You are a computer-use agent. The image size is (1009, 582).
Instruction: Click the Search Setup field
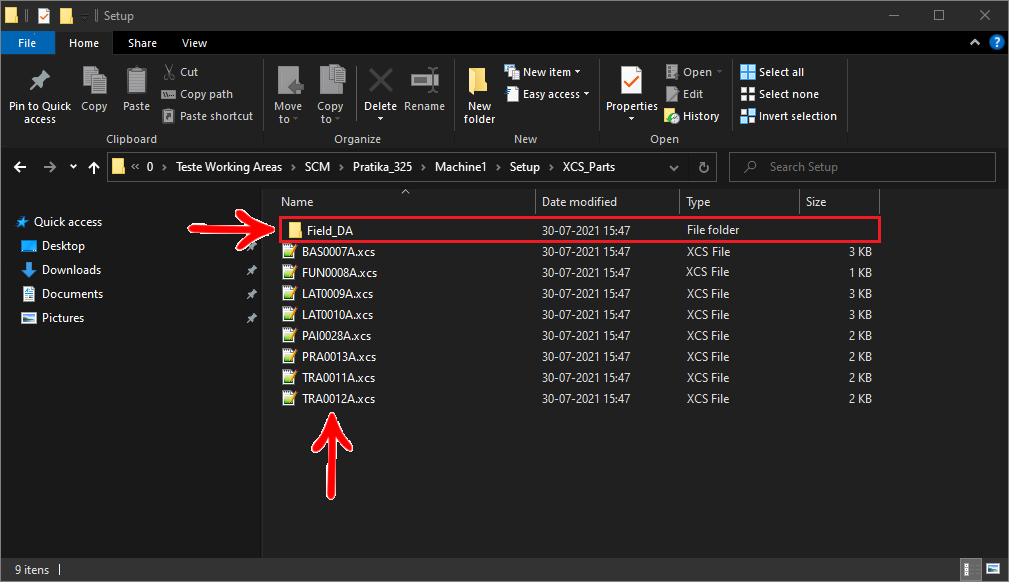862,167
